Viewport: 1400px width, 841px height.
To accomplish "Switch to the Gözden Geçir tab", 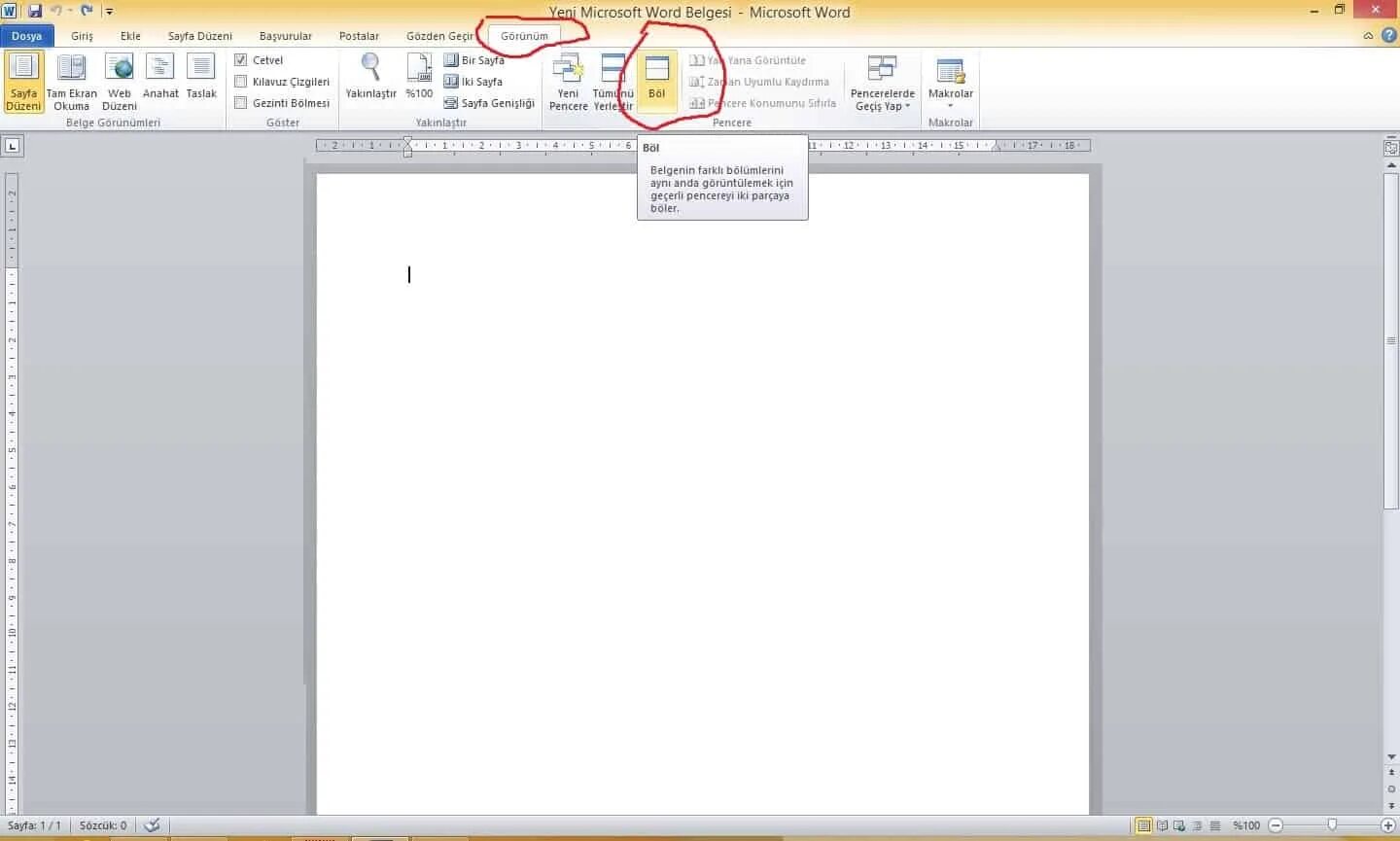I will [x=439, y=36].
